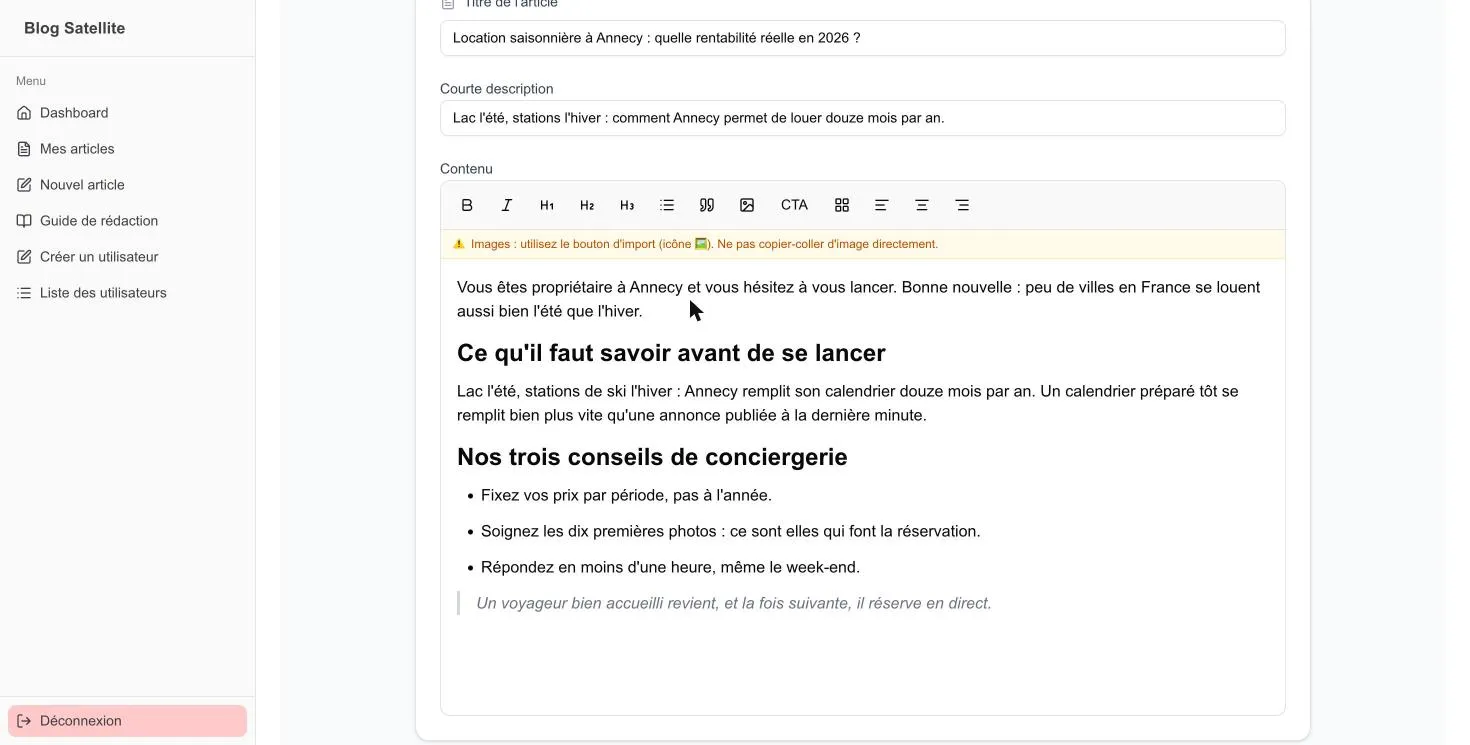The width and height of the screenshot is (1470, 745).
Task: Select Nouvel article menu item
Action: 127,185
